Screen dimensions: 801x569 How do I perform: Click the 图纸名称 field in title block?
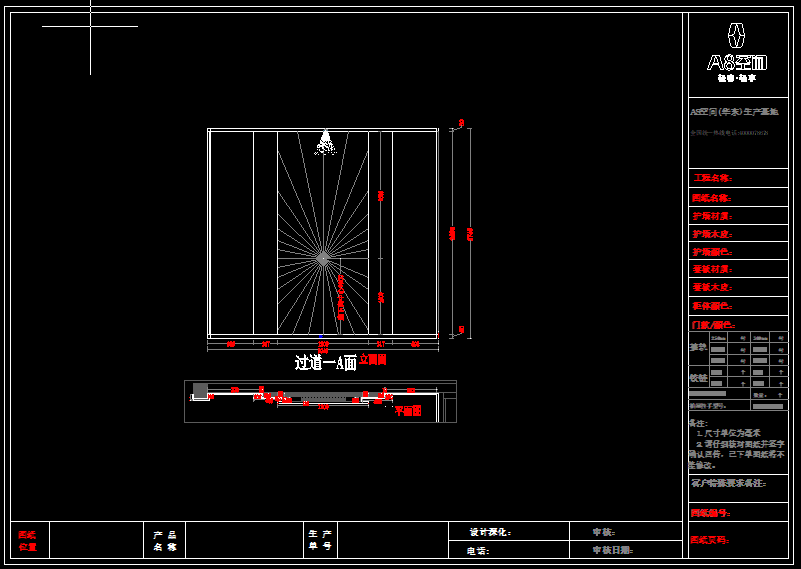(x=713, y=197)
